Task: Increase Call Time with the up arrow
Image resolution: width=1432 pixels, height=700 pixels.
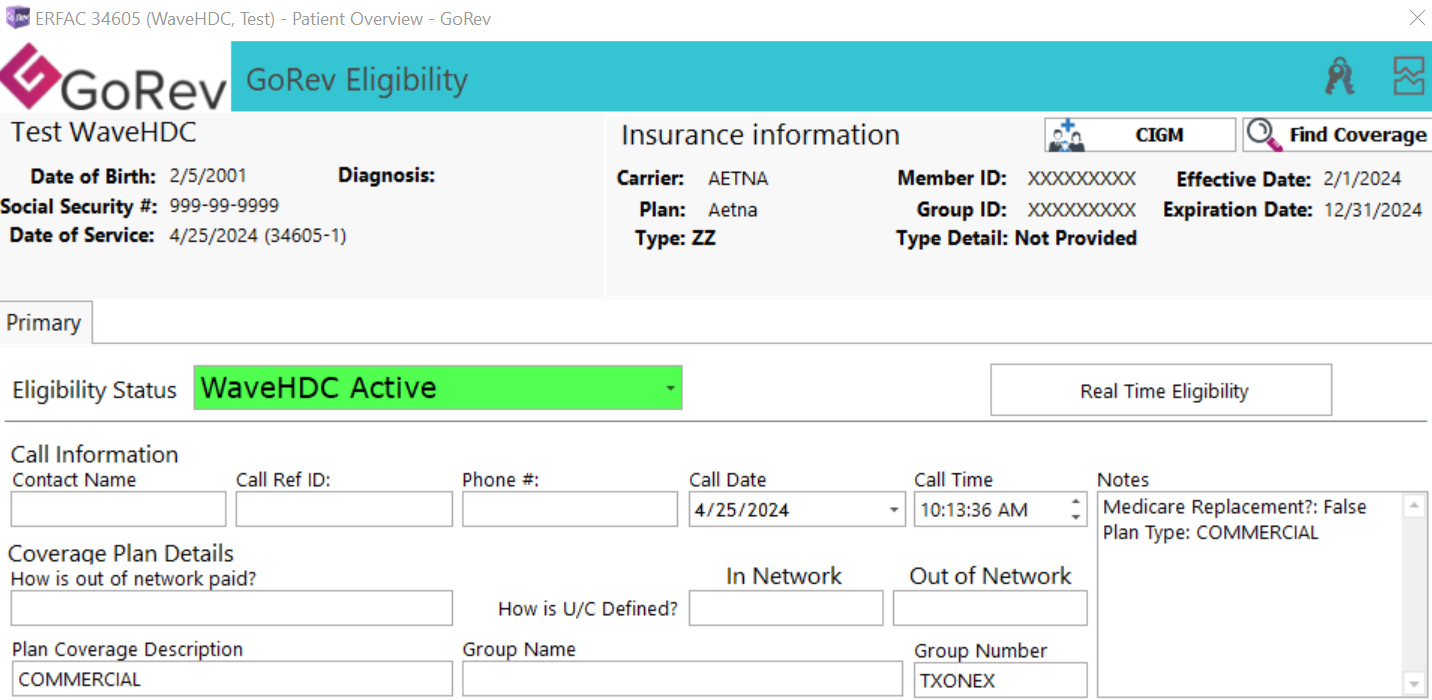Action: pos(1076,502)
